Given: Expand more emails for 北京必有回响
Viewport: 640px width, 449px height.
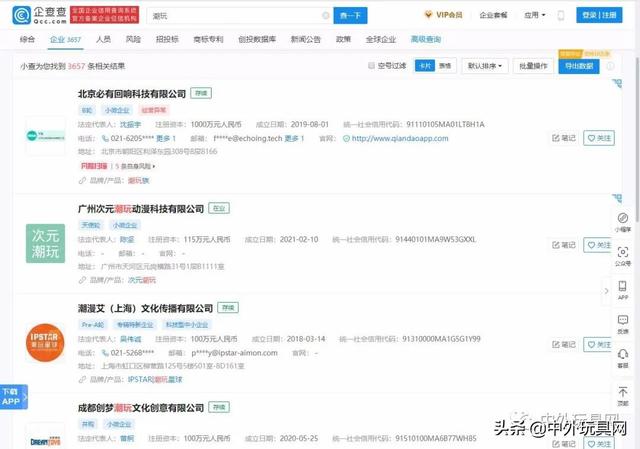Looking at the screenshot, I should [x=294, y=138].
